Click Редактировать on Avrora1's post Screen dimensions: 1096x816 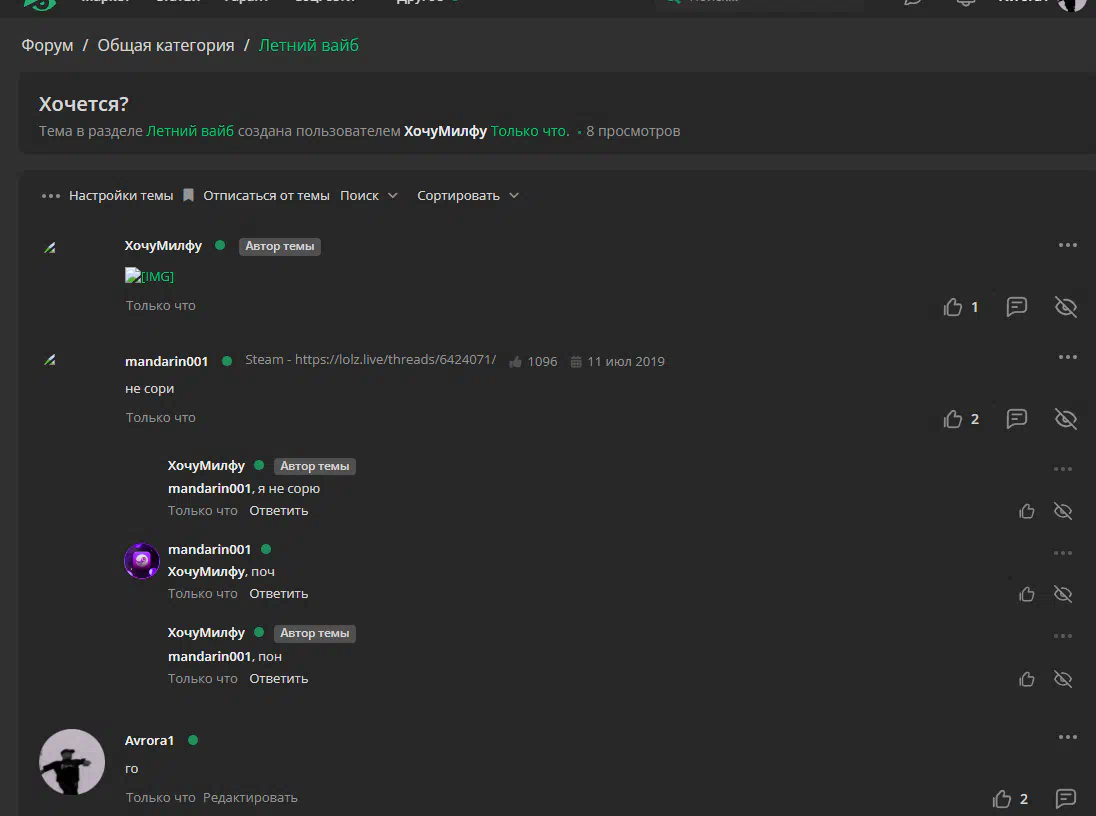[250, 798]
